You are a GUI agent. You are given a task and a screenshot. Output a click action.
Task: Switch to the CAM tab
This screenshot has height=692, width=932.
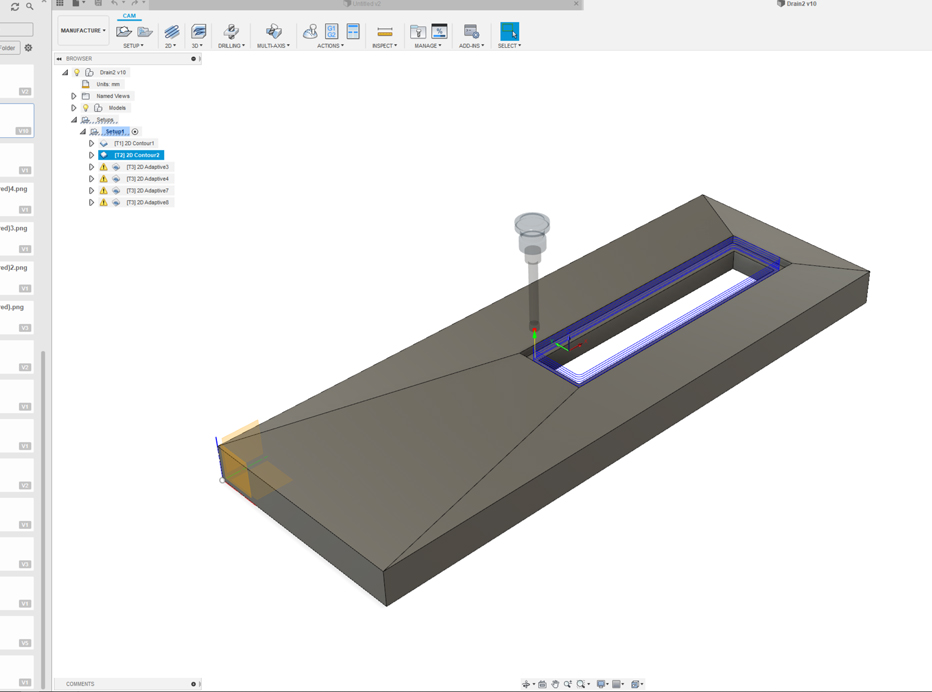tap(128, 16)
